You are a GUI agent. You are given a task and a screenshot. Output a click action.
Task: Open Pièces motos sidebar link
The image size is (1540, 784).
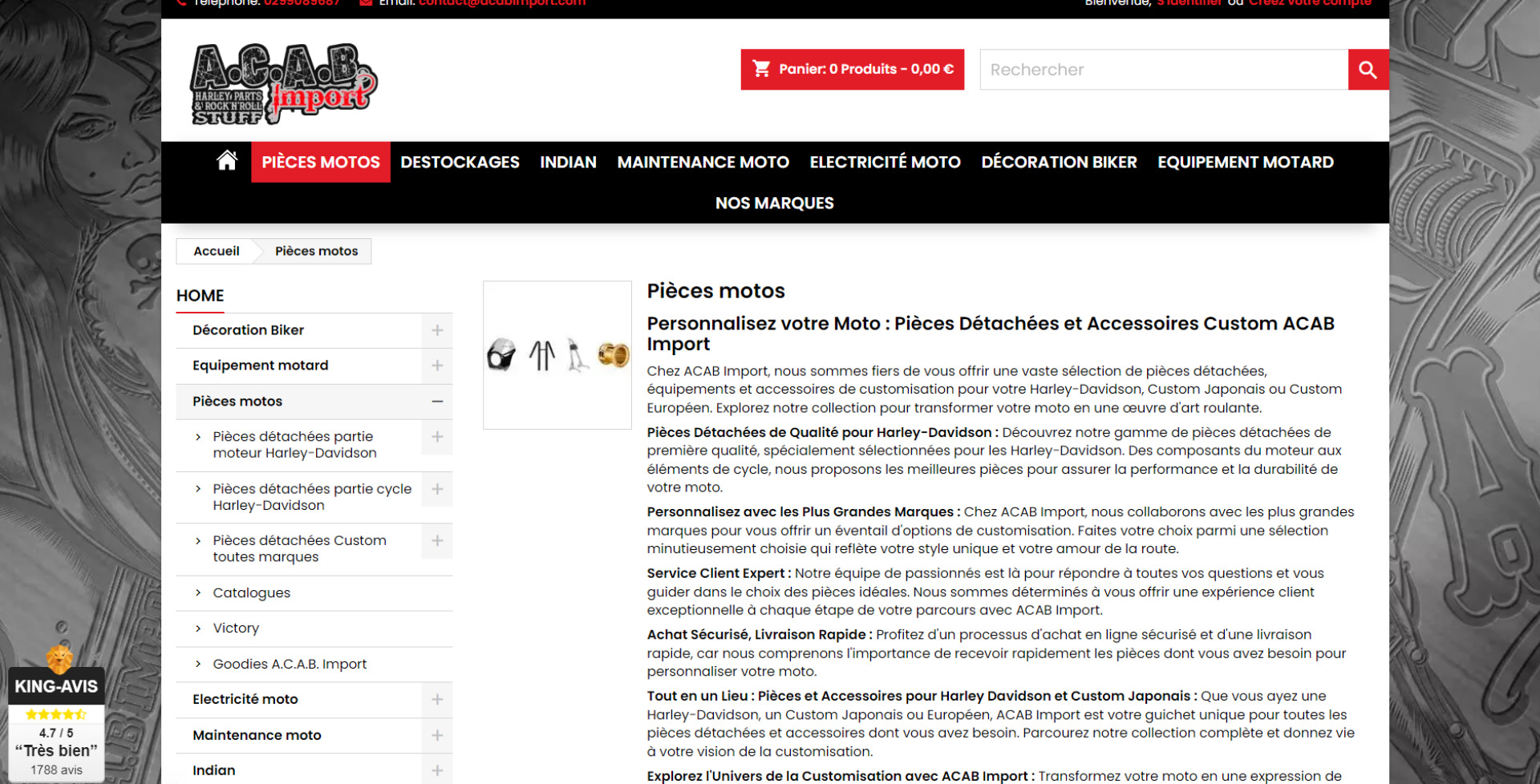coord(237,402)
